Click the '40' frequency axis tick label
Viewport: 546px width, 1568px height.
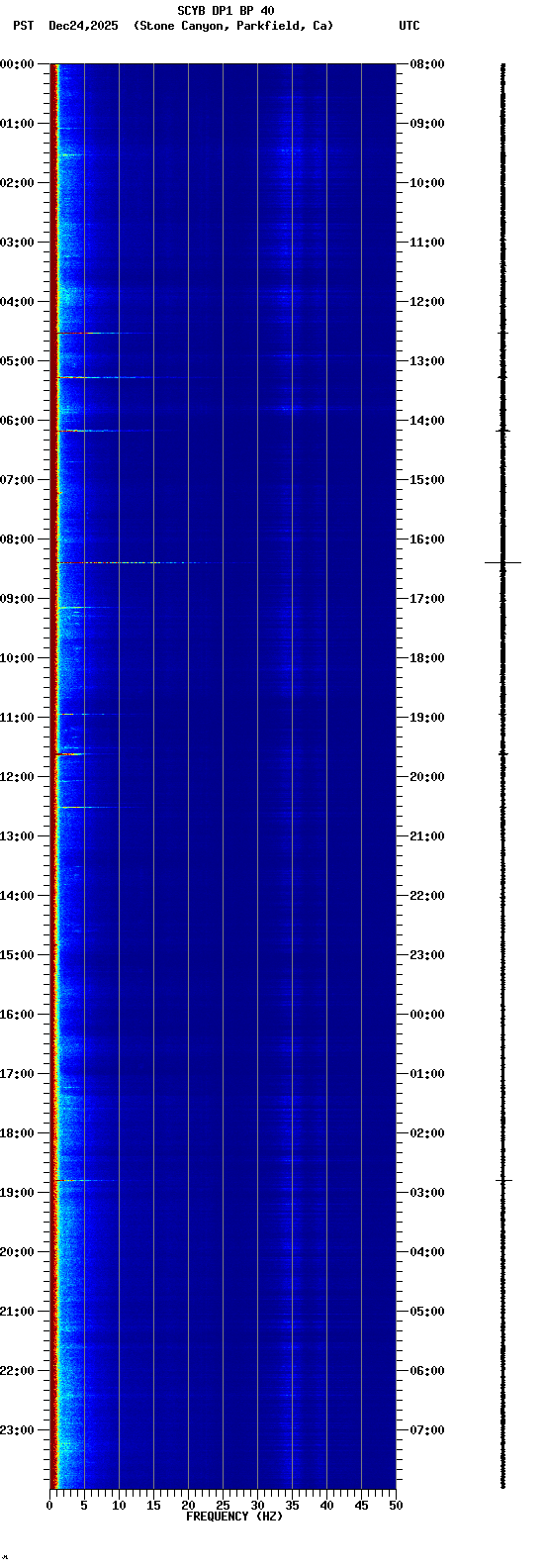[x=326, y=1506]
